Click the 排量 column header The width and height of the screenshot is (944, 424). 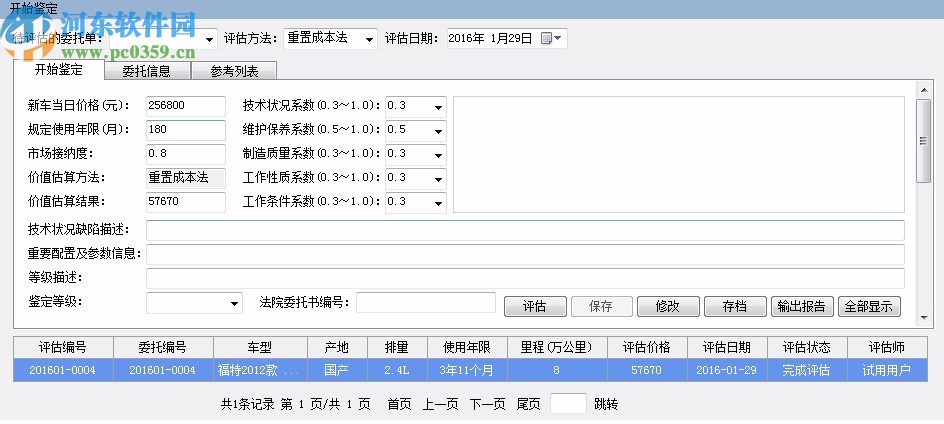[x=397, y=348]
